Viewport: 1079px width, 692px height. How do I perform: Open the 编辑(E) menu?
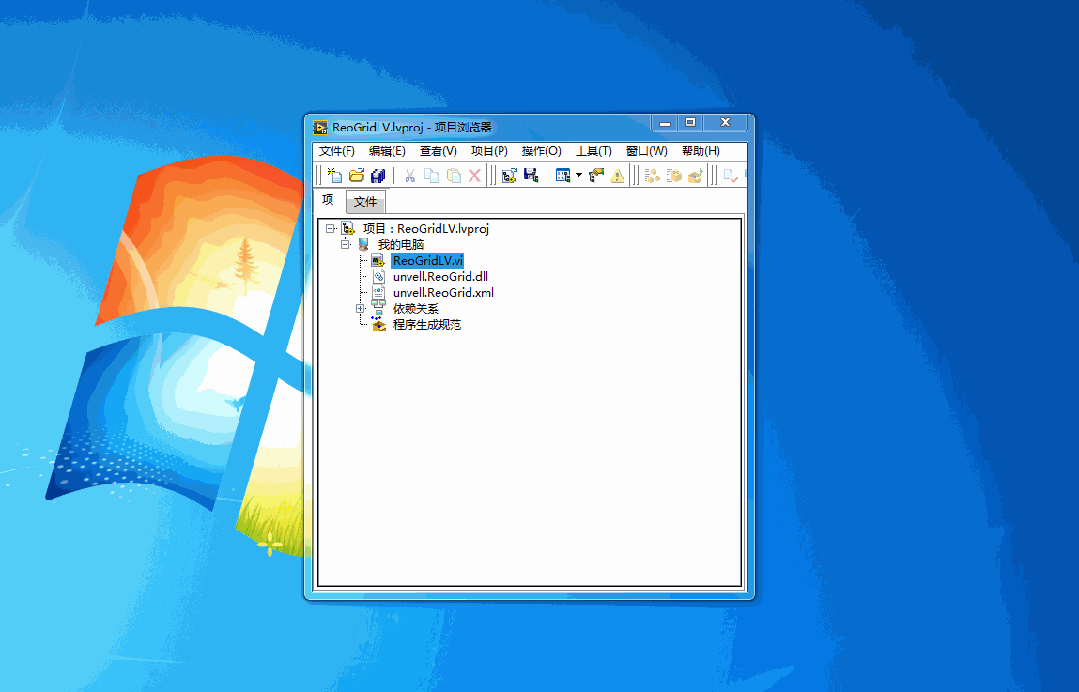click(387, 151)
